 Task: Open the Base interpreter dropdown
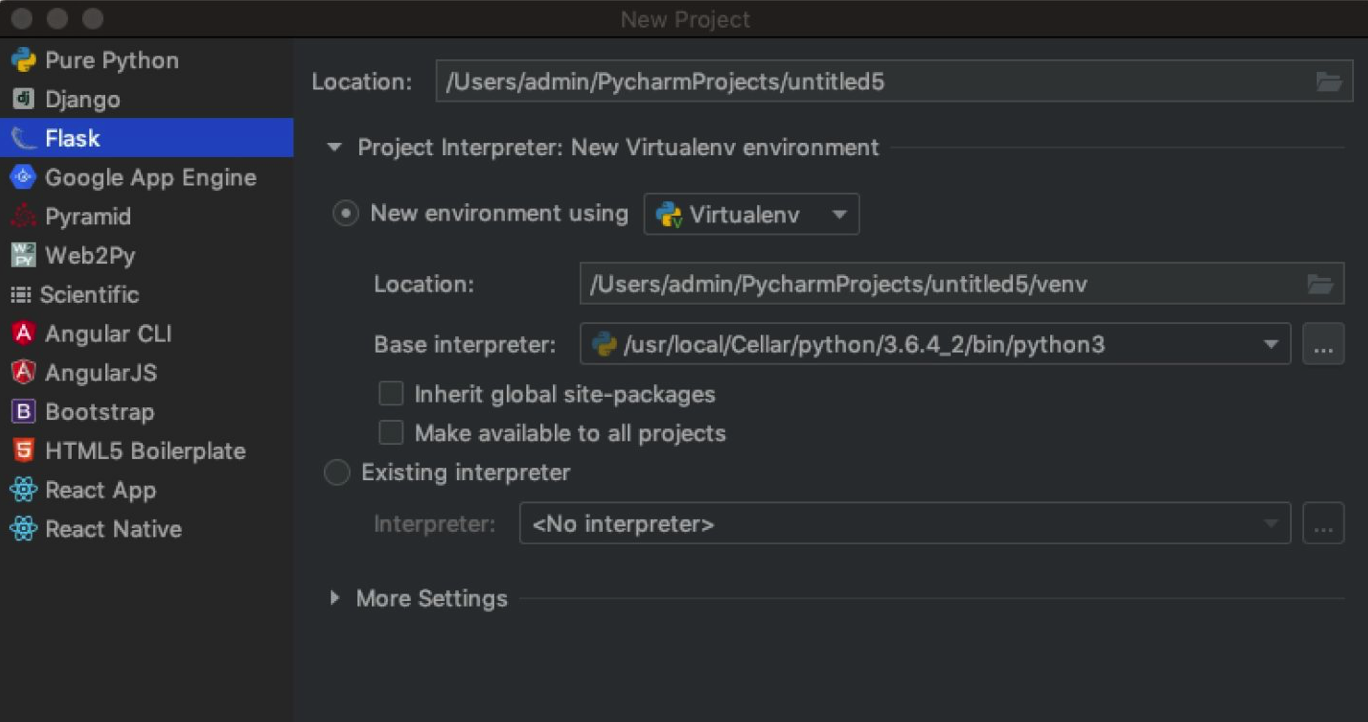[1270, 345]
